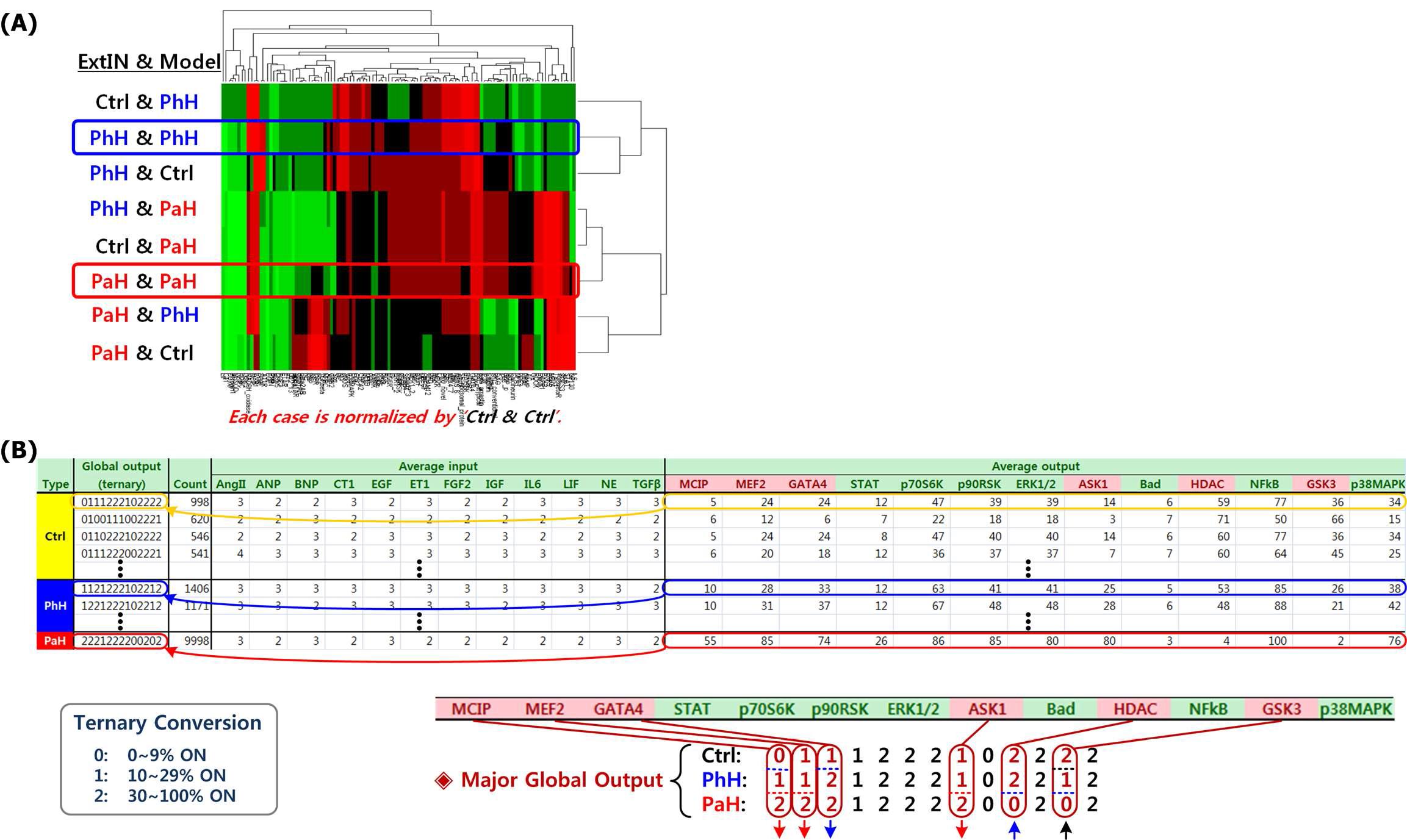
Task: Click the red 'PaH' type cell in table
Action: 55,641
